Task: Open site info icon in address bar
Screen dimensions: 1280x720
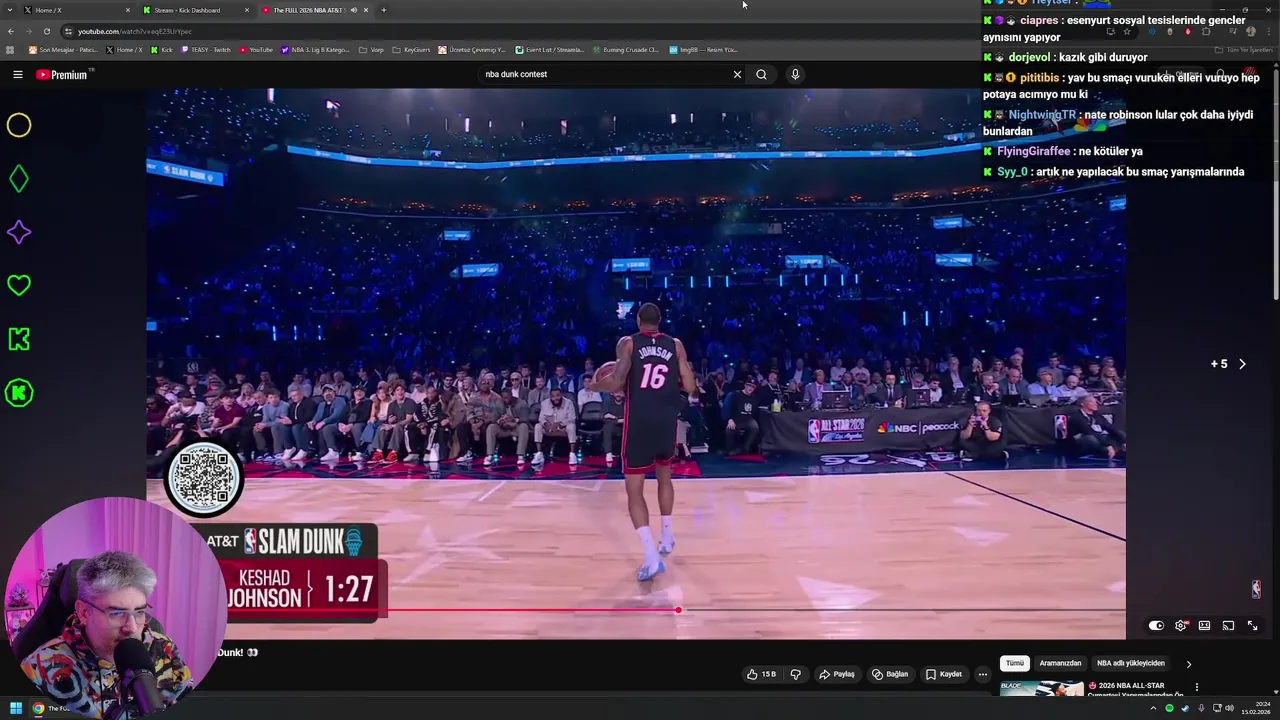Action: [x=68, y=31]
